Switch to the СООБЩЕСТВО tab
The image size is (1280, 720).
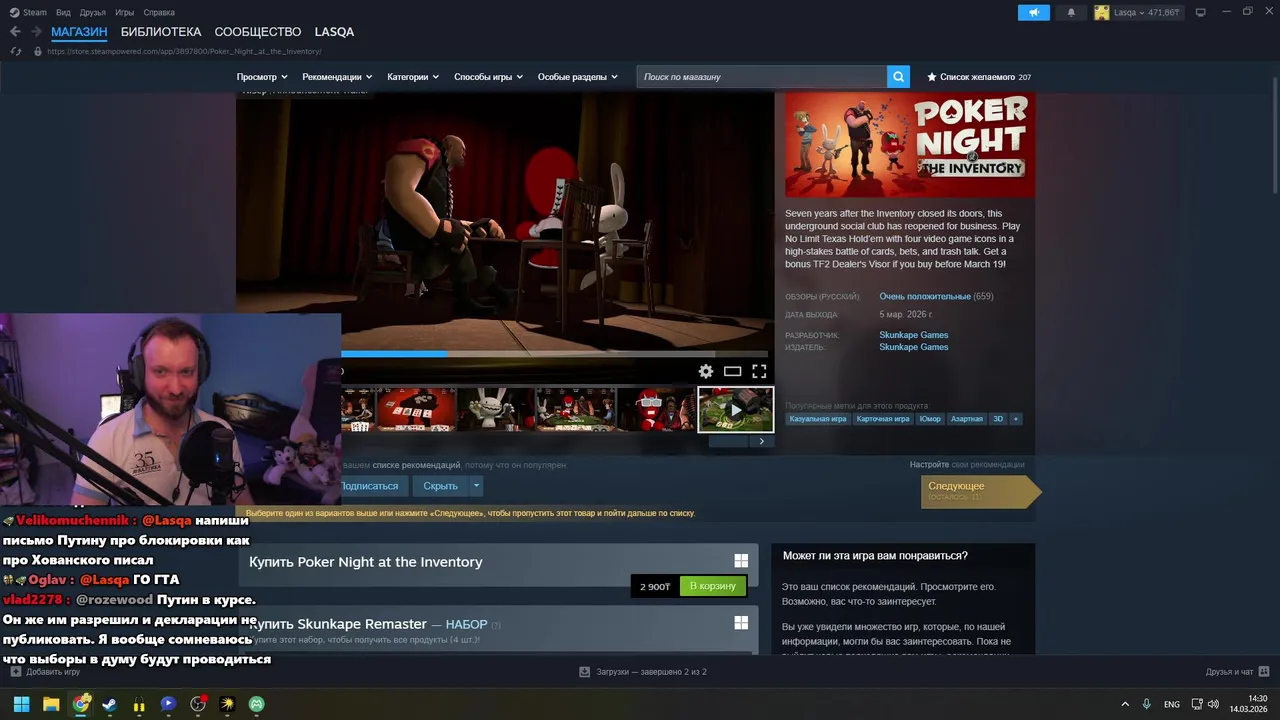point(258,32)
